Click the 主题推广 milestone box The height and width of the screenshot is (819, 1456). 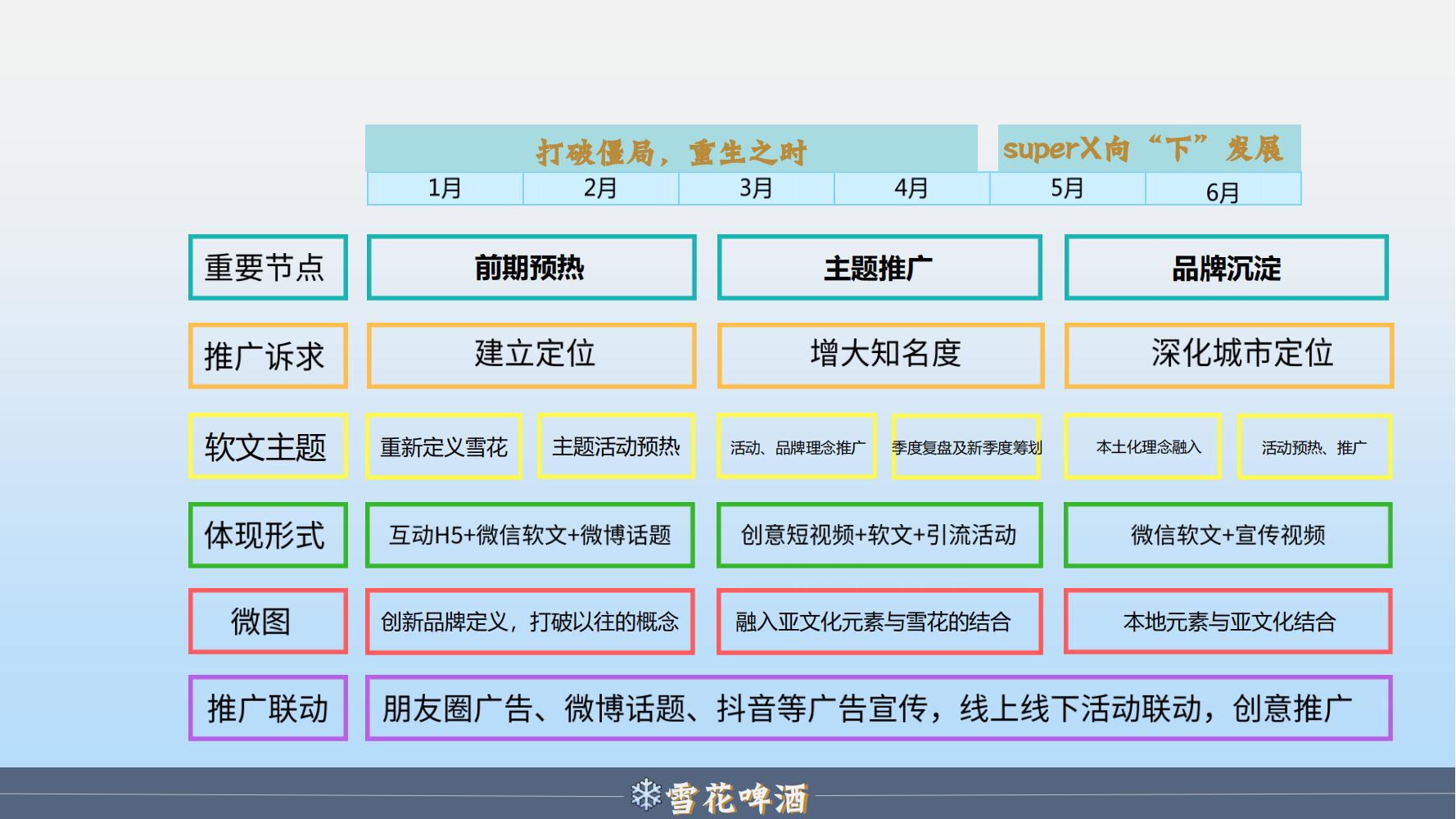(x=879, y=267)
